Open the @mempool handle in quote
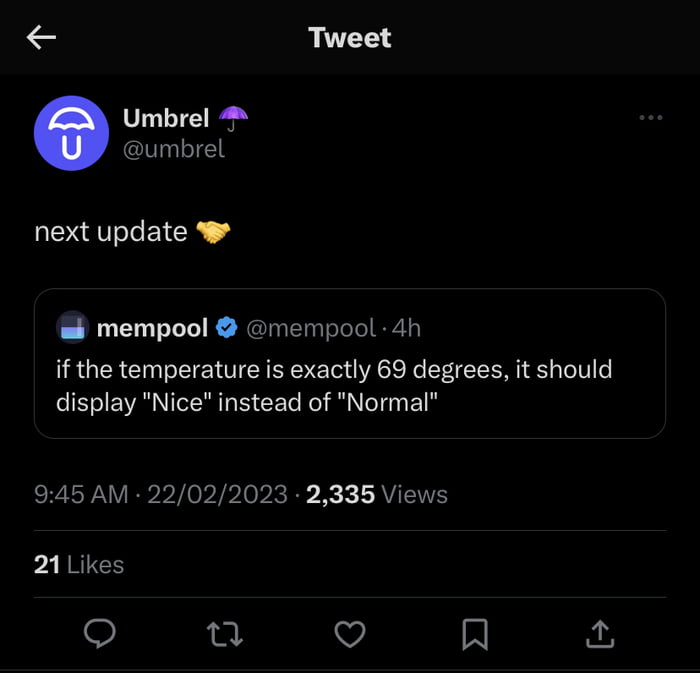Image resolution: width=700 pixels, height=673 pixels. 310,327
